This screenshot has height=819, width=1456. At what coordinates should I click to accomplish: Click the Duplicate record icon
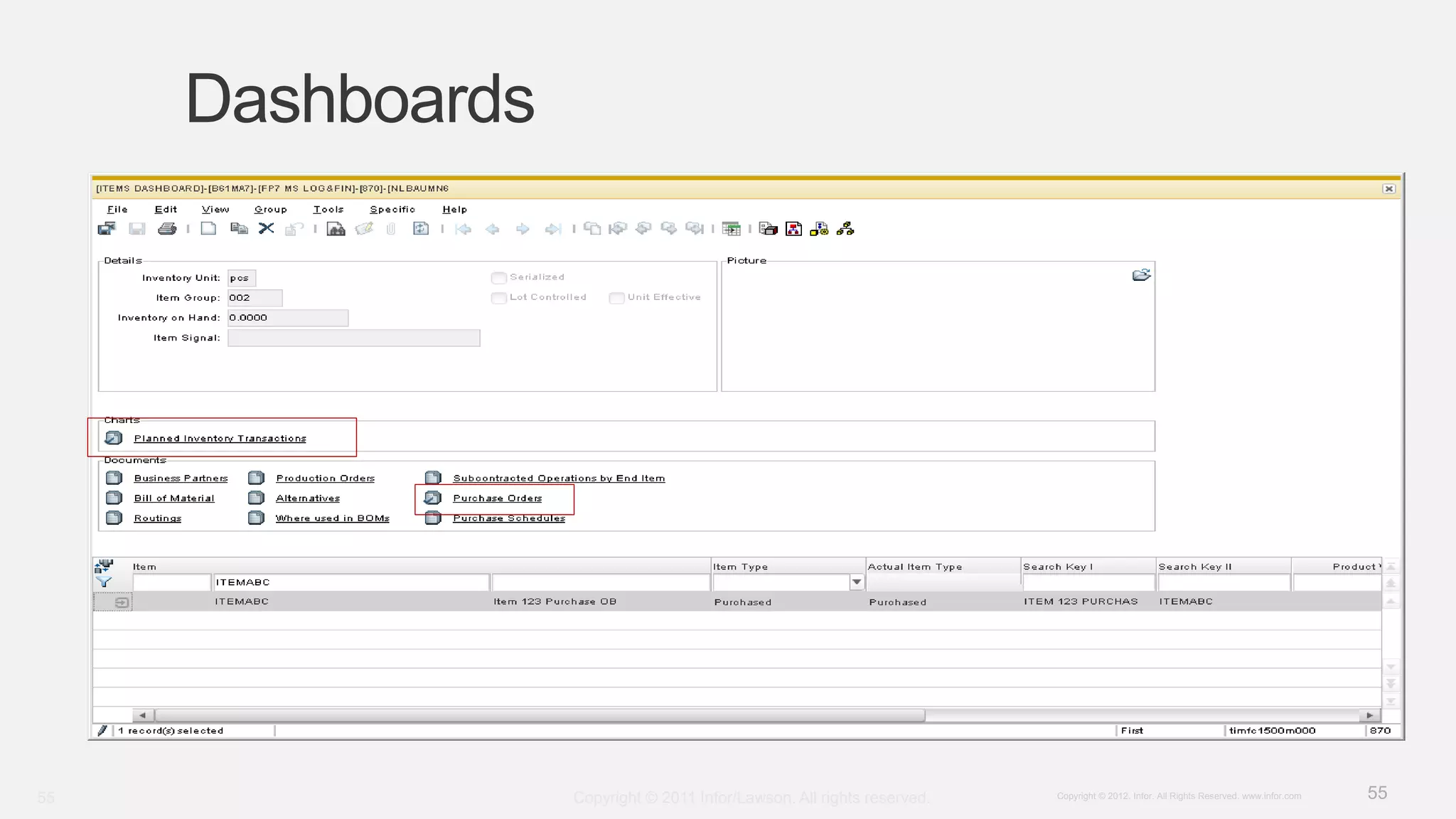pyautogui.click(x=239, y=229)
